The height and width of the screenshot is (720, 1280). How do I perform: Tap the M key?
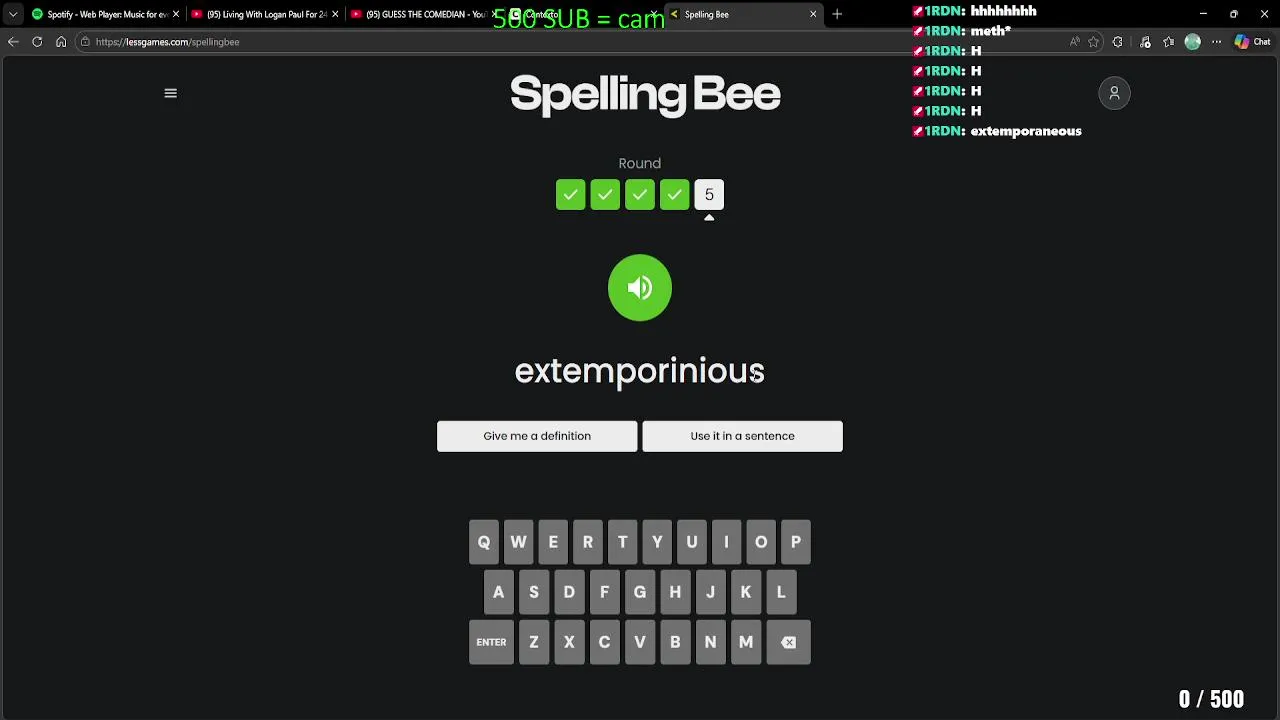(746, 642)
